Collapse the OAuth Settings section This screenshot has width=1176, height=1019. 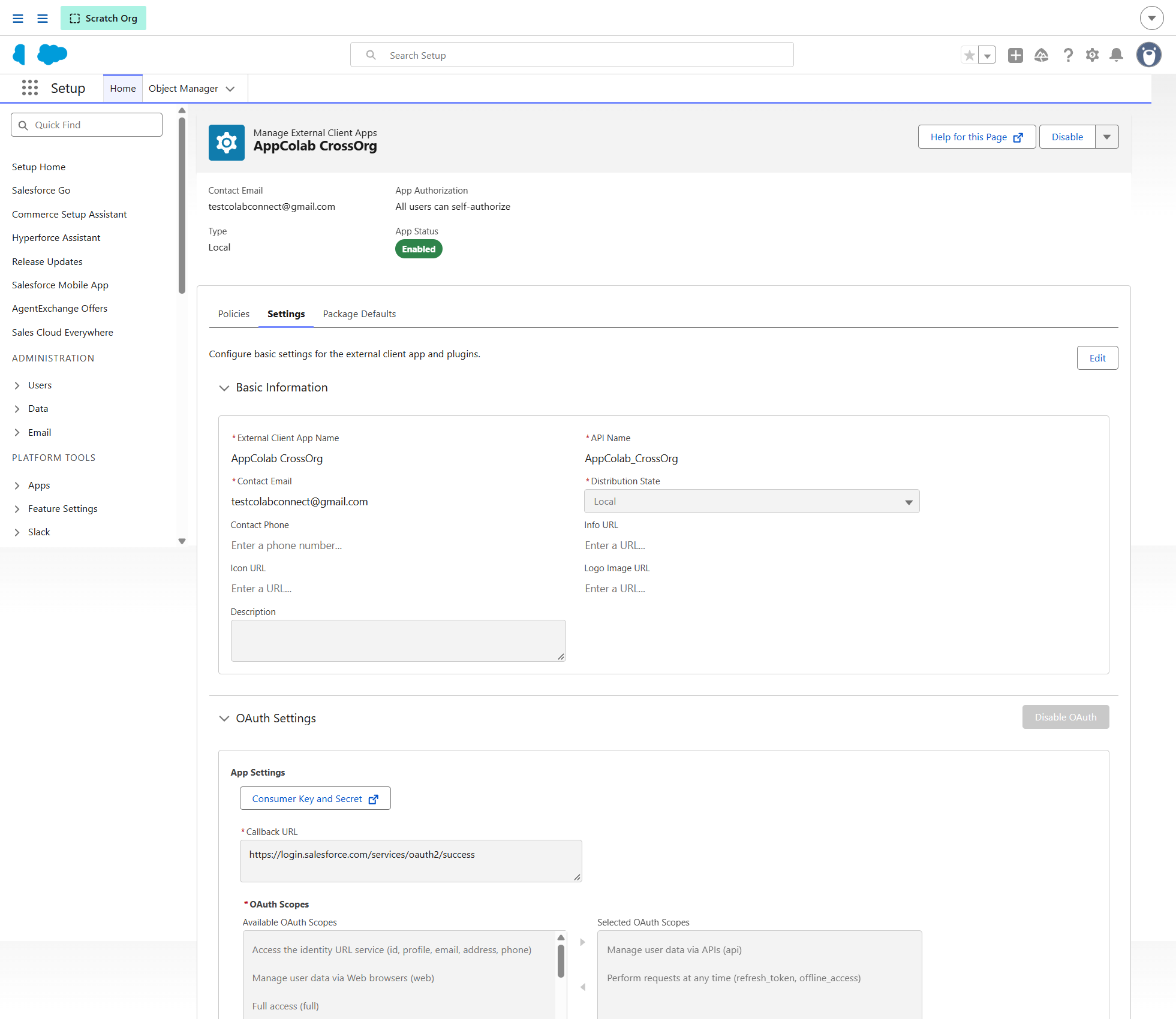pos(224,719)
